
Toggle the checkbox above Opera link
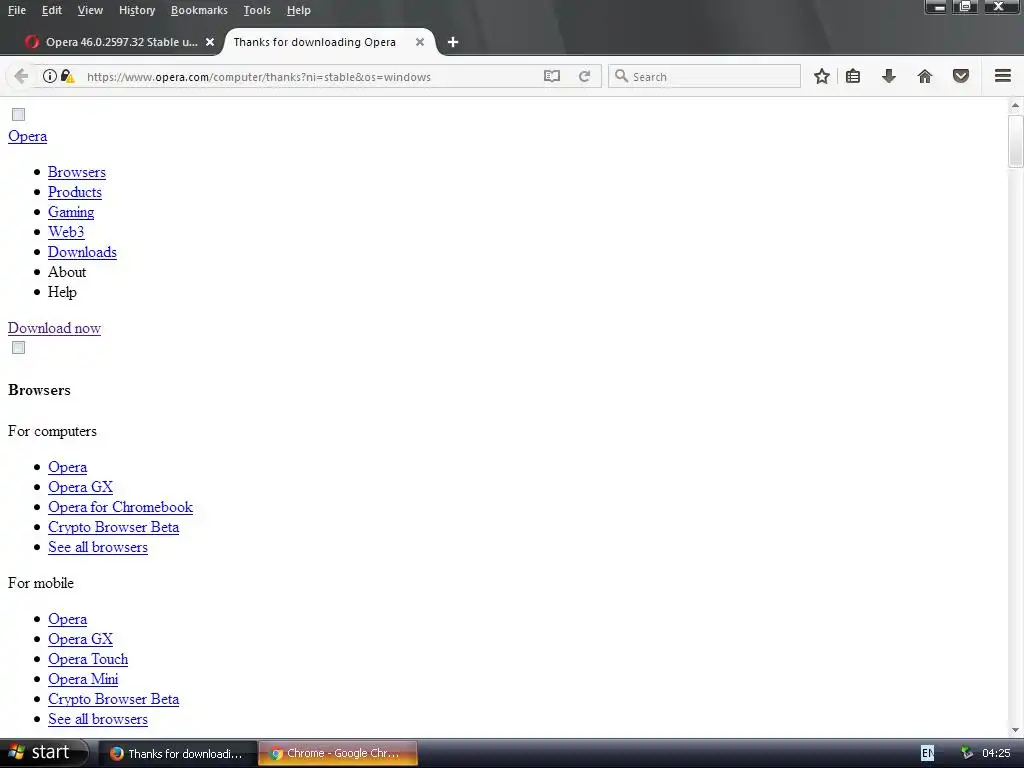point(18,114)
